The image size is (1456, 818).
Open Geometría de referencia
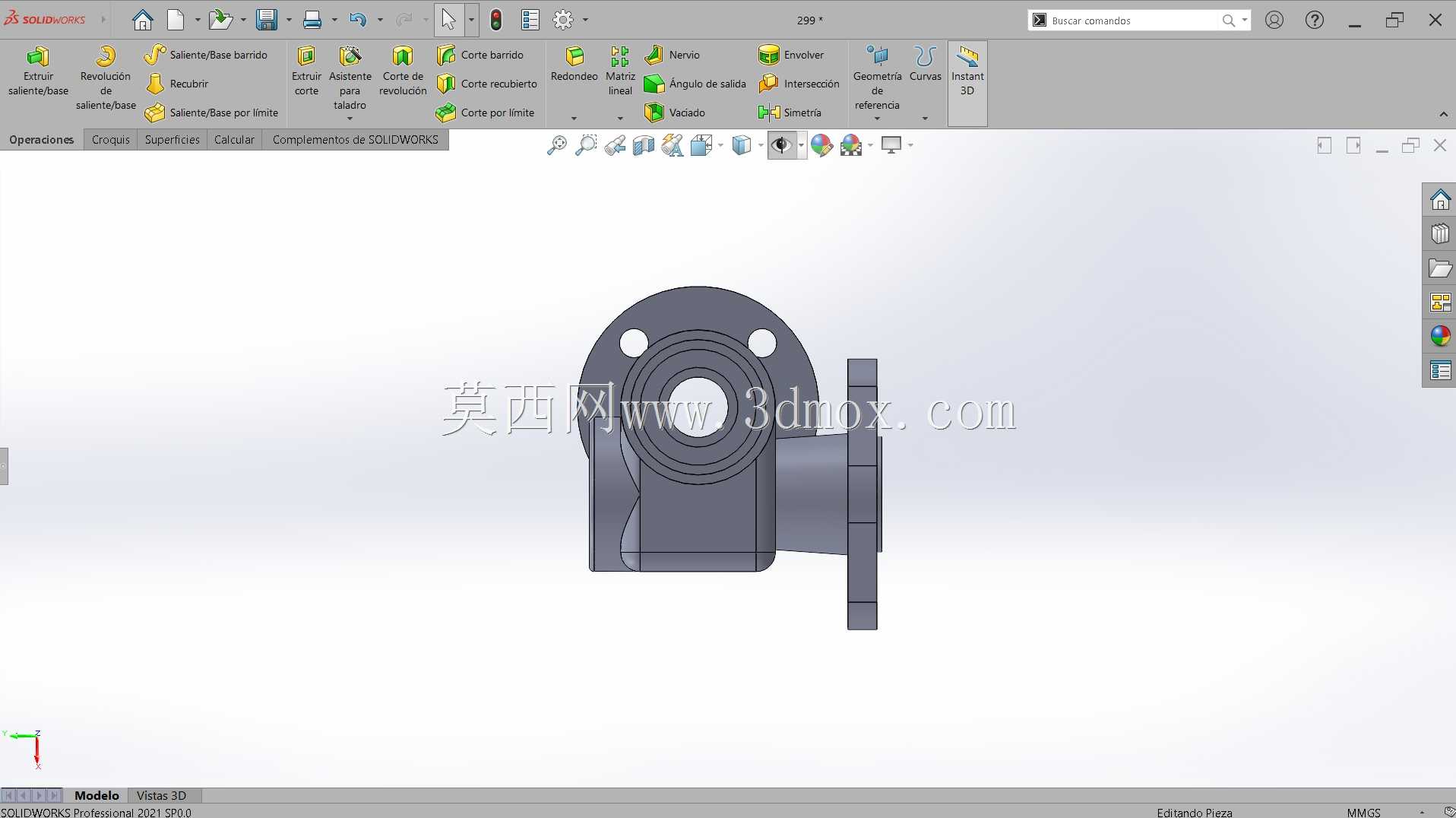[877, 78]
